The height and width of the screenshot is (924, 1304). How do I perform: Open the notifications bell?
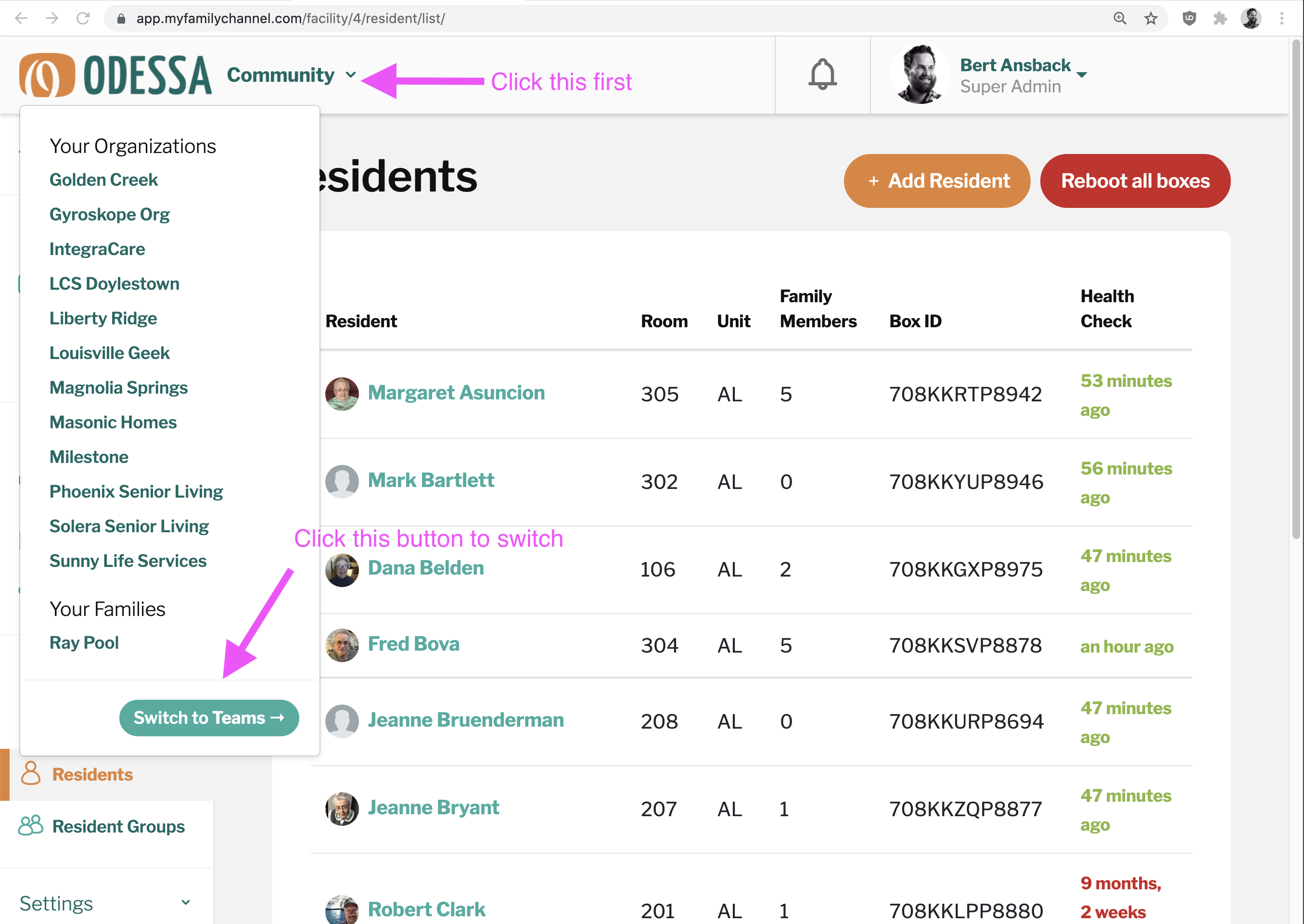click(823, 74)
